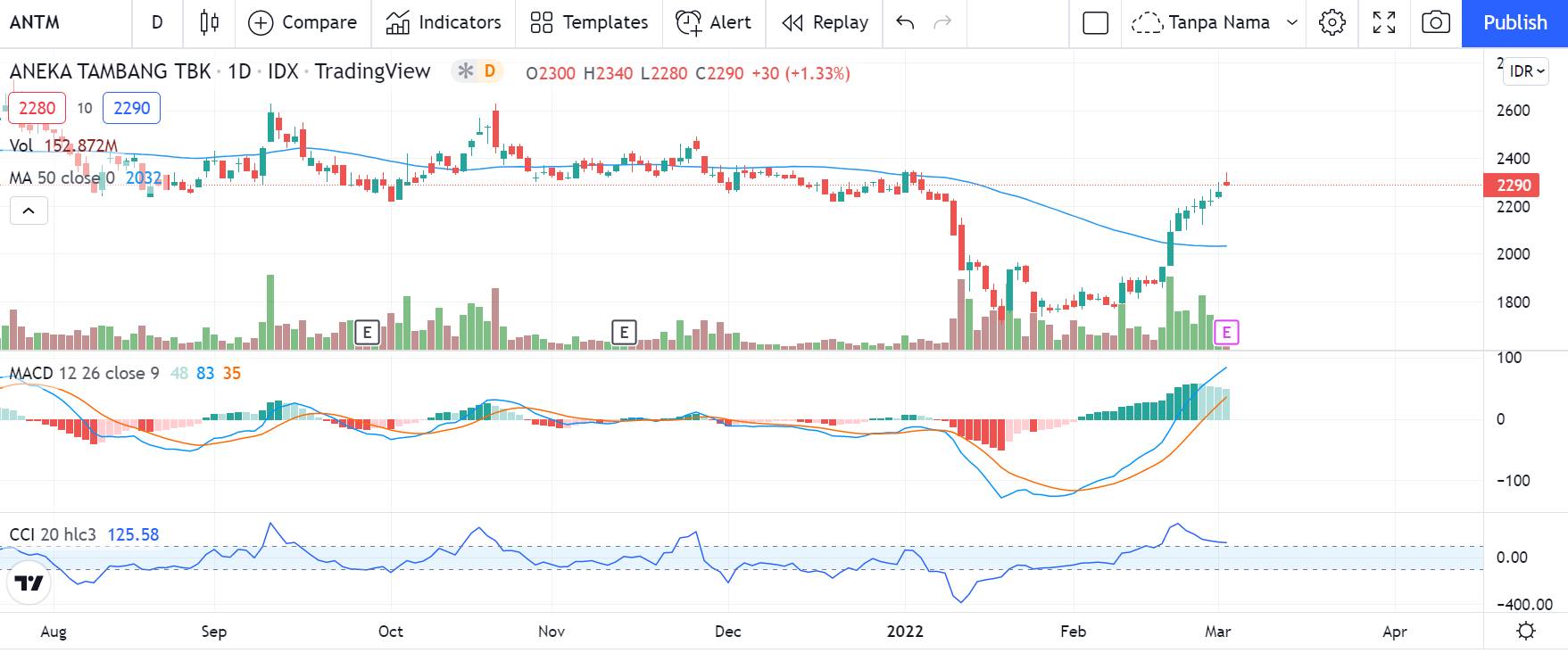Screen dimensions: 1568x653
Task: Click the spread value 10
Action: tap(85, 108)
